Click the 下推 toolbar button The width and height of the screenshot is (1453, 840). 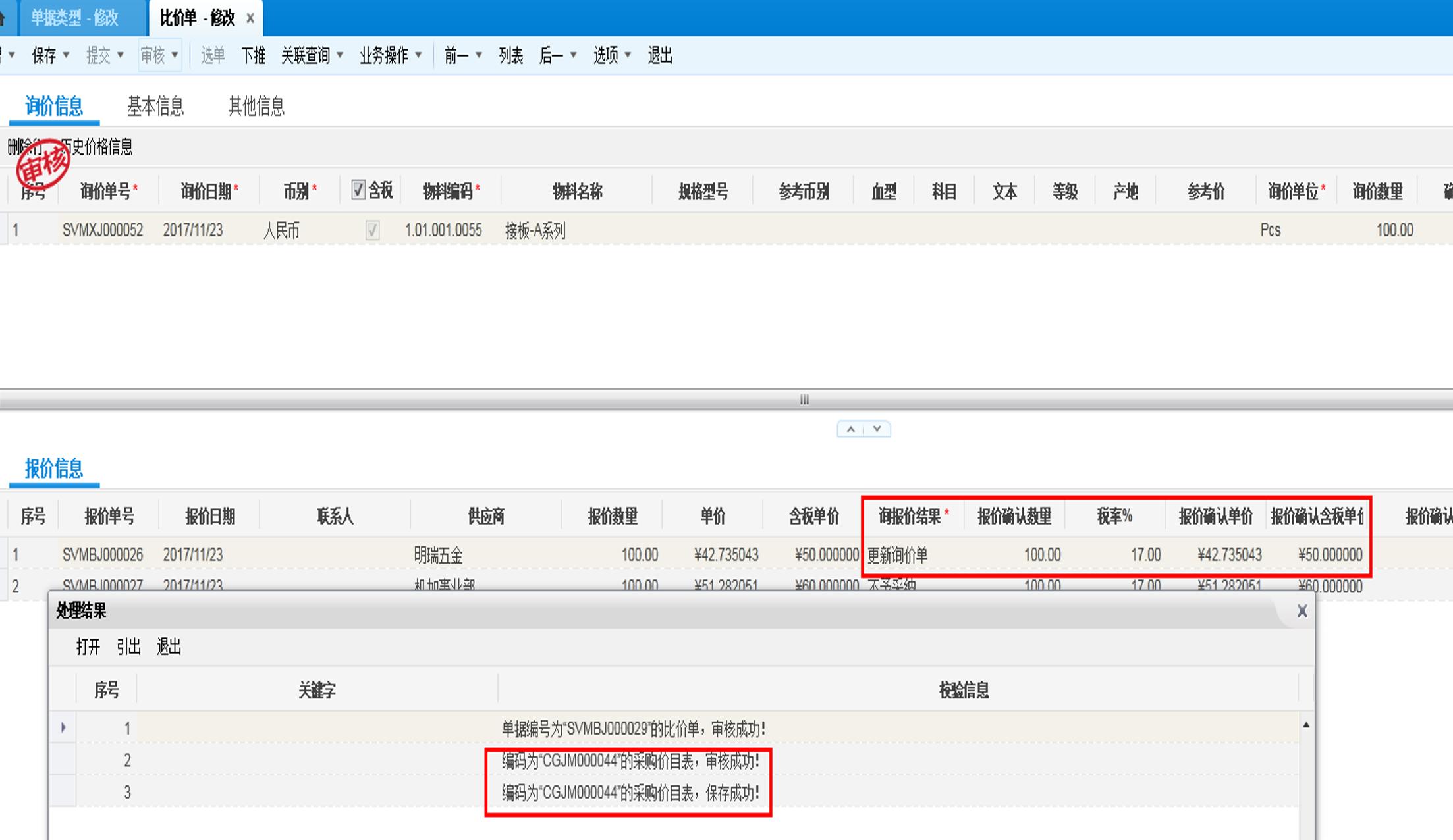pyautogui.click(x=253, y=55)
